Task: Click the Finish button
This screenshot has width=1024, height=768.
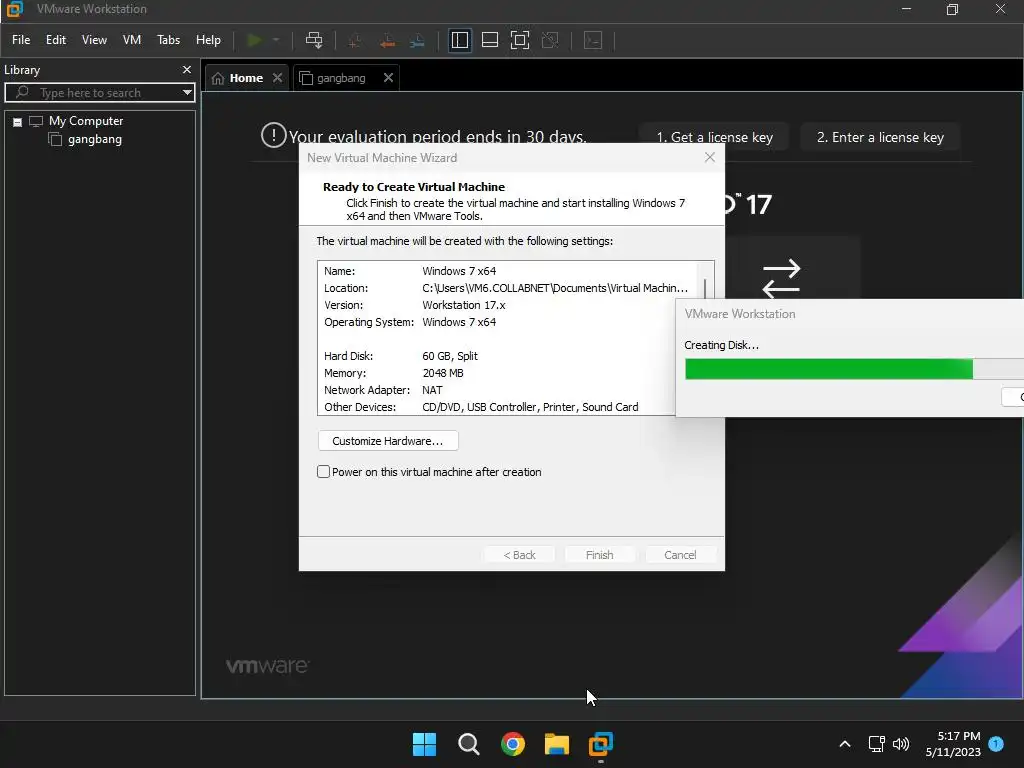Action: pyautogui.click(x=600, y=555)
